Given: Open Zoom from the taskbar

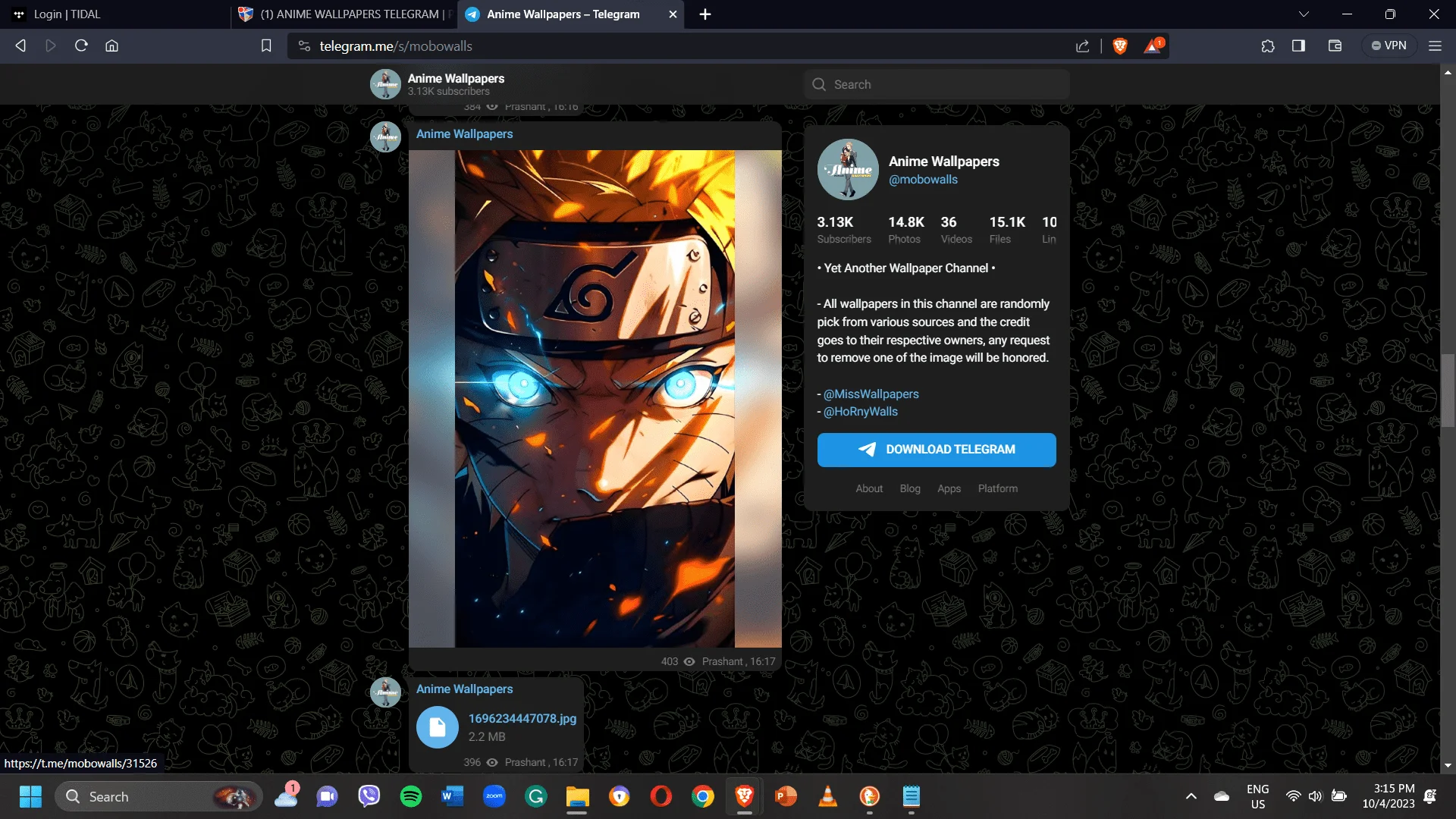Looking at the screenshot, I should click(x=494, y=796).
